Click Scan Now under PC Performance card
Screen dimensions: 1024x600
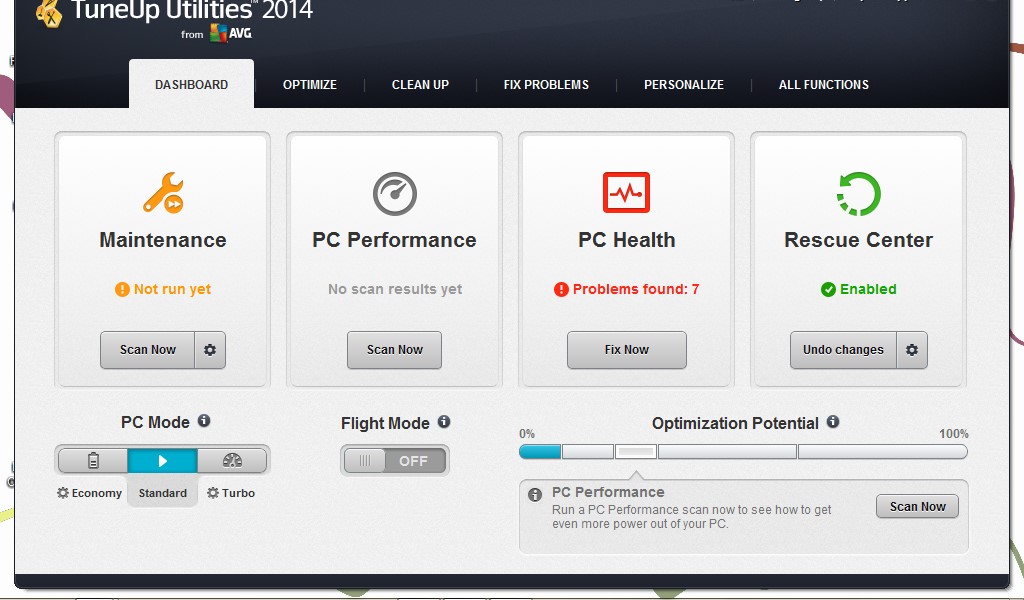[394, 350]
